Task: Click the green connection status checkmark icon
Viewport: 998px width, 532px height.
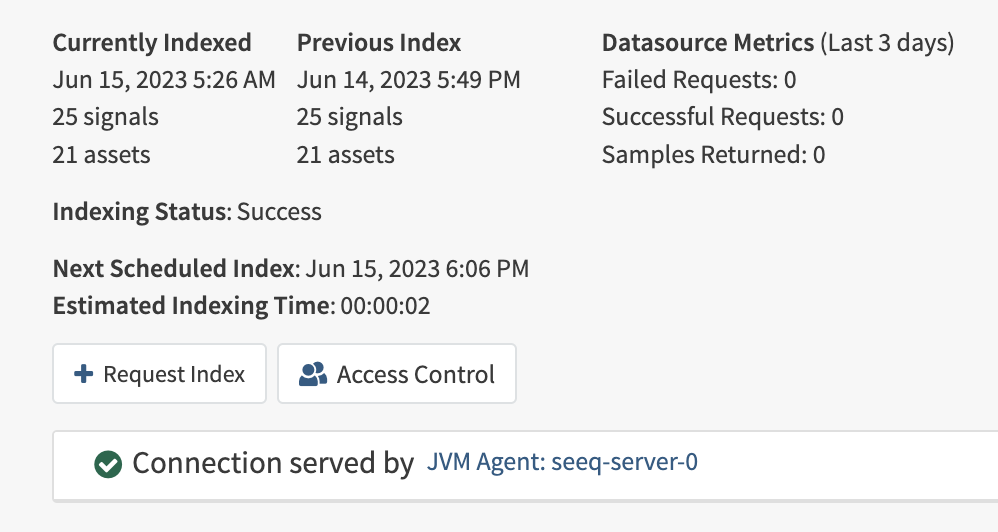Action: (x=108, y=464)
